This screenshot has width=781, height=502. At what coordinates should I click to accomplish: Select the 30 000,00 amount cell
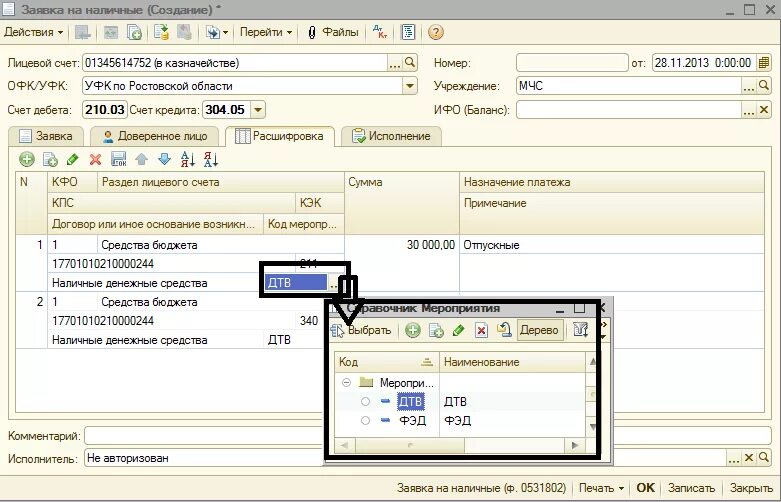401,245
